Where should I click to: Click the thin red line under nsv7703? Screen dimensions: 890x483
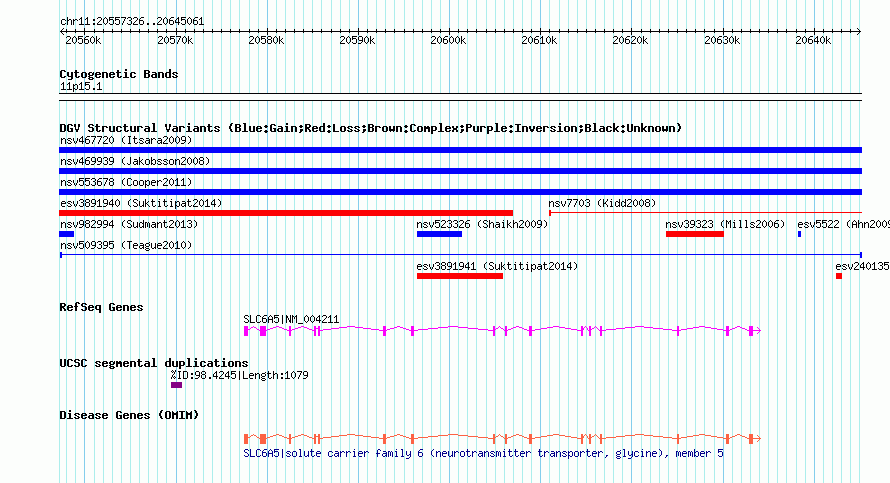706,213
